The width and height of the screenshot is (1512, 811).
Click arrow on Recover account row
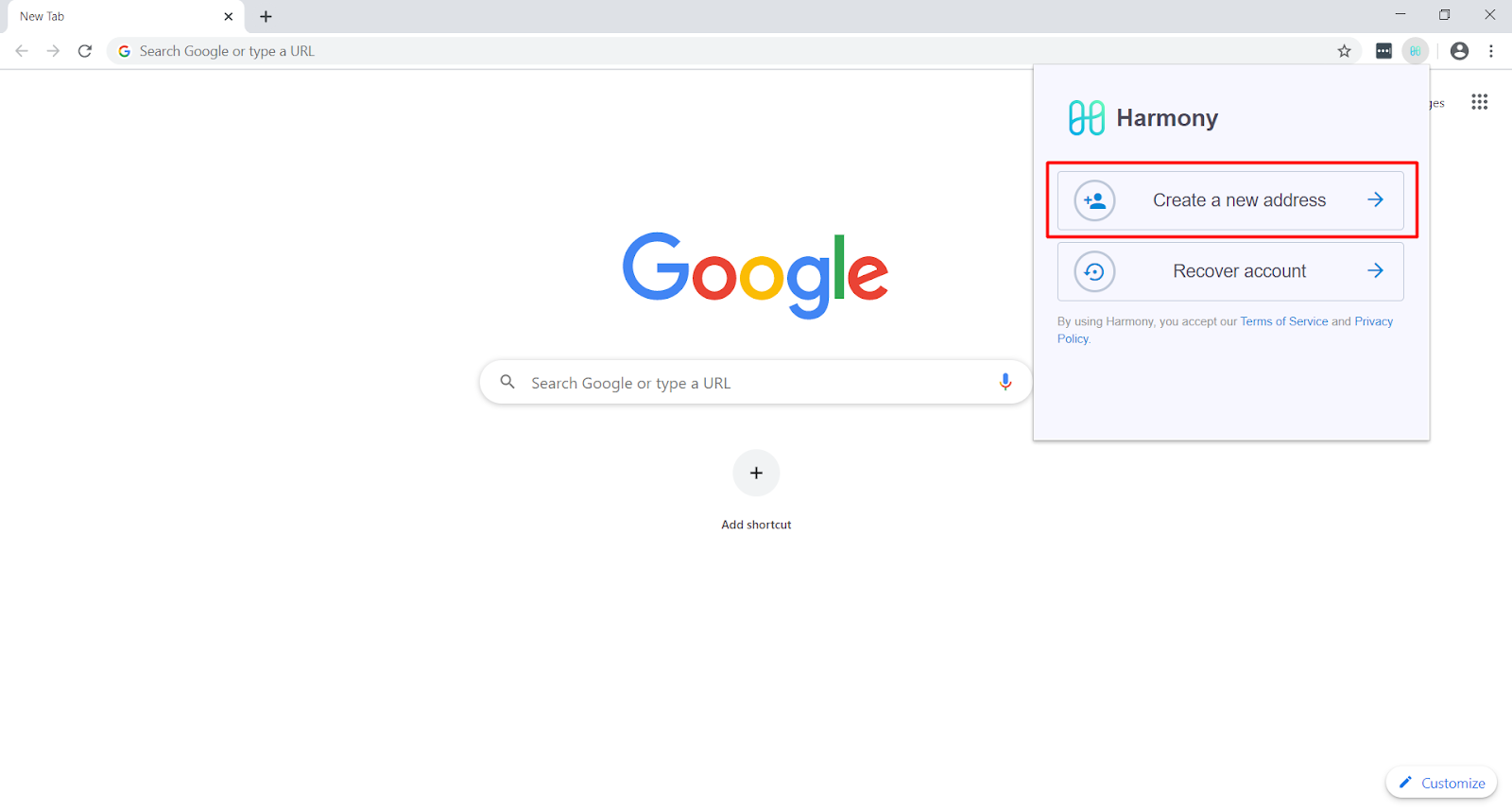pyautogui.click(x=1375, y=271)
